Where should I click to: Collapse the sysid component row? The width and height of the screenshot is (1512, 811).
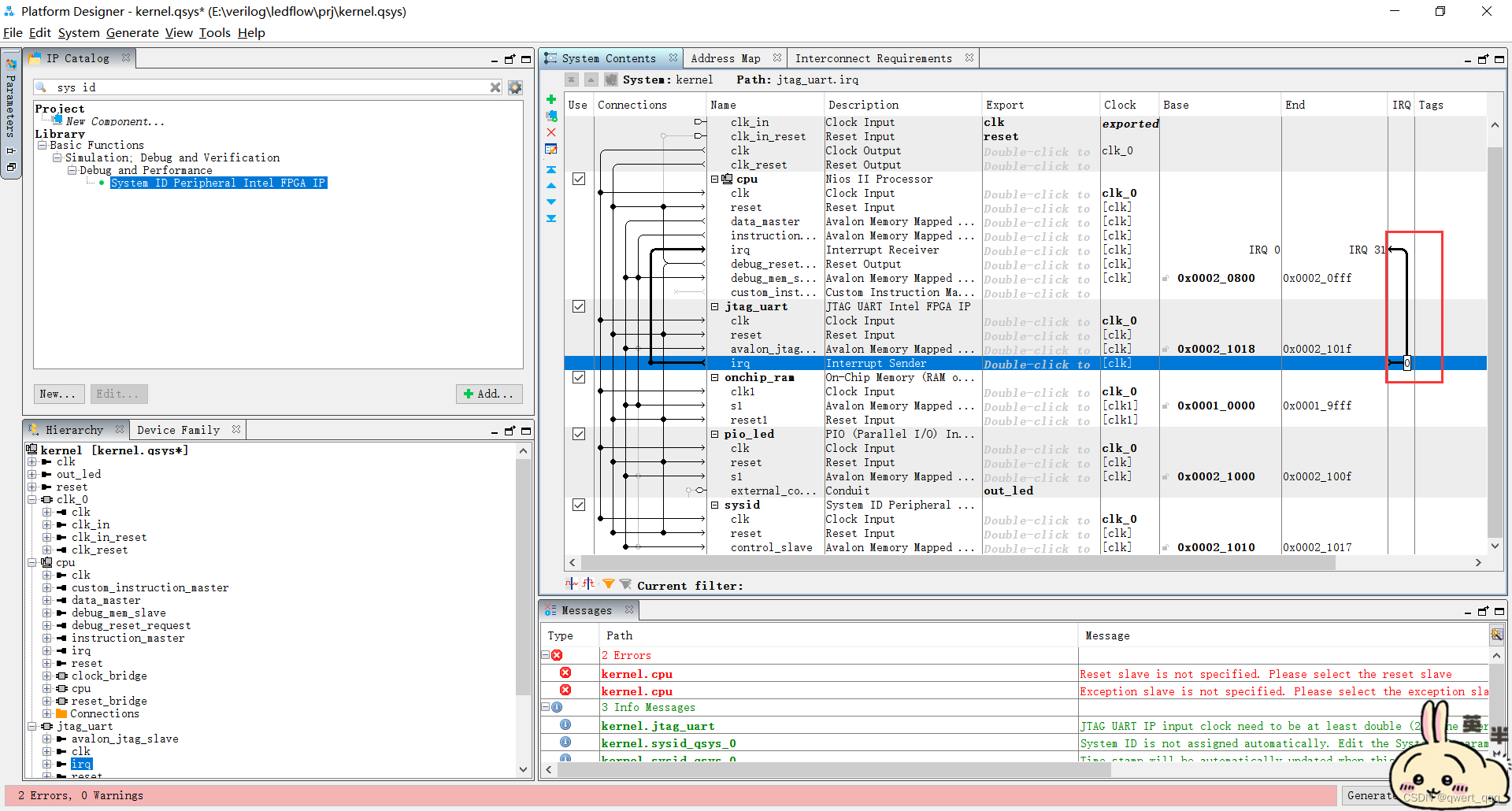(715, 505)
